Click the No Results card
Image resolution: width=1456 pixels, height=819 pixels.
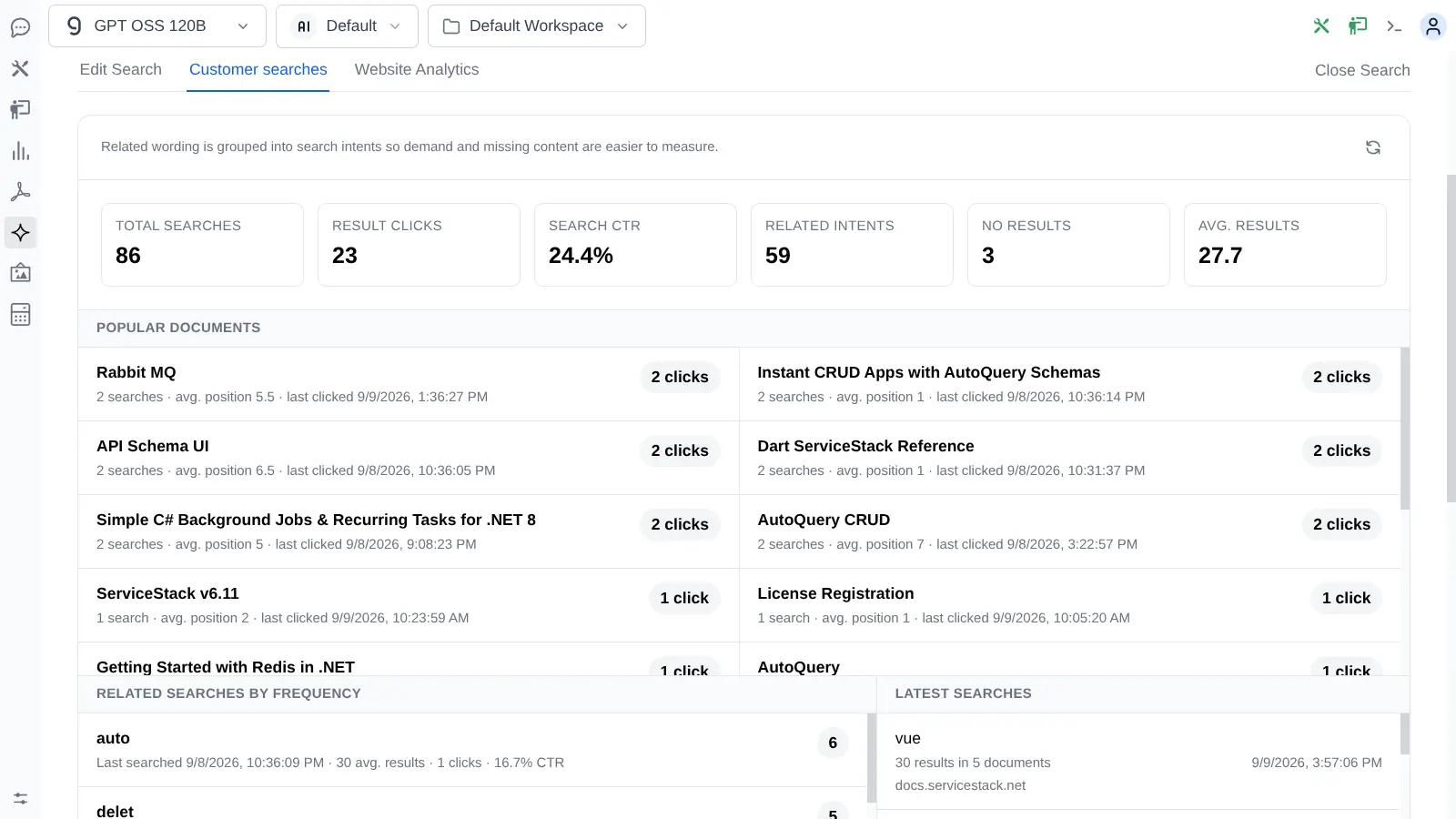[1068, 245]
